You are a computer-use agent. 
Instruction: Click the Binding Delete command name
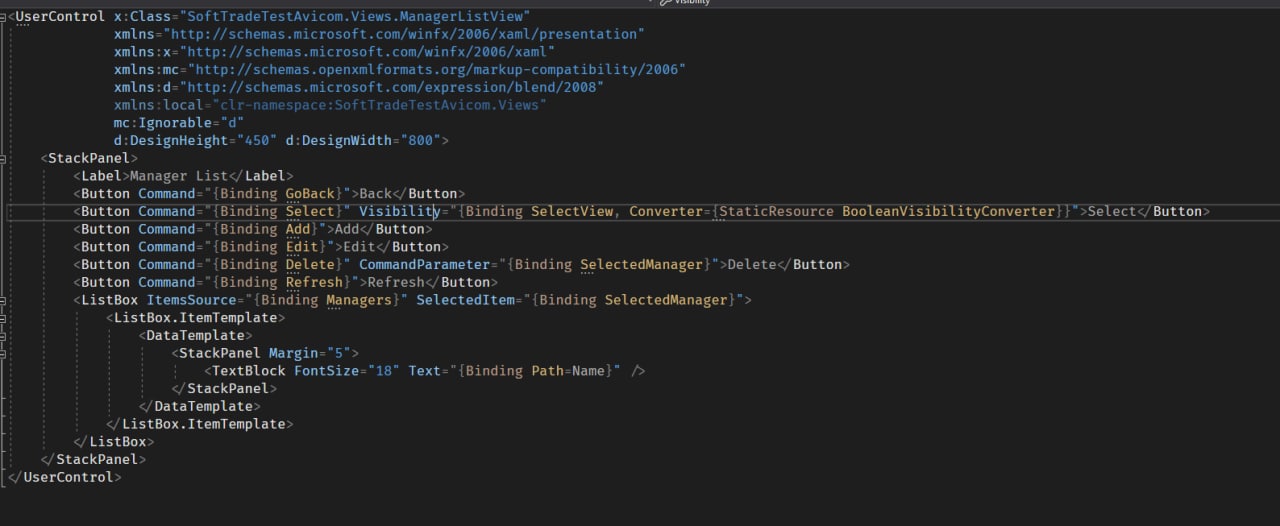coord(310,265)
